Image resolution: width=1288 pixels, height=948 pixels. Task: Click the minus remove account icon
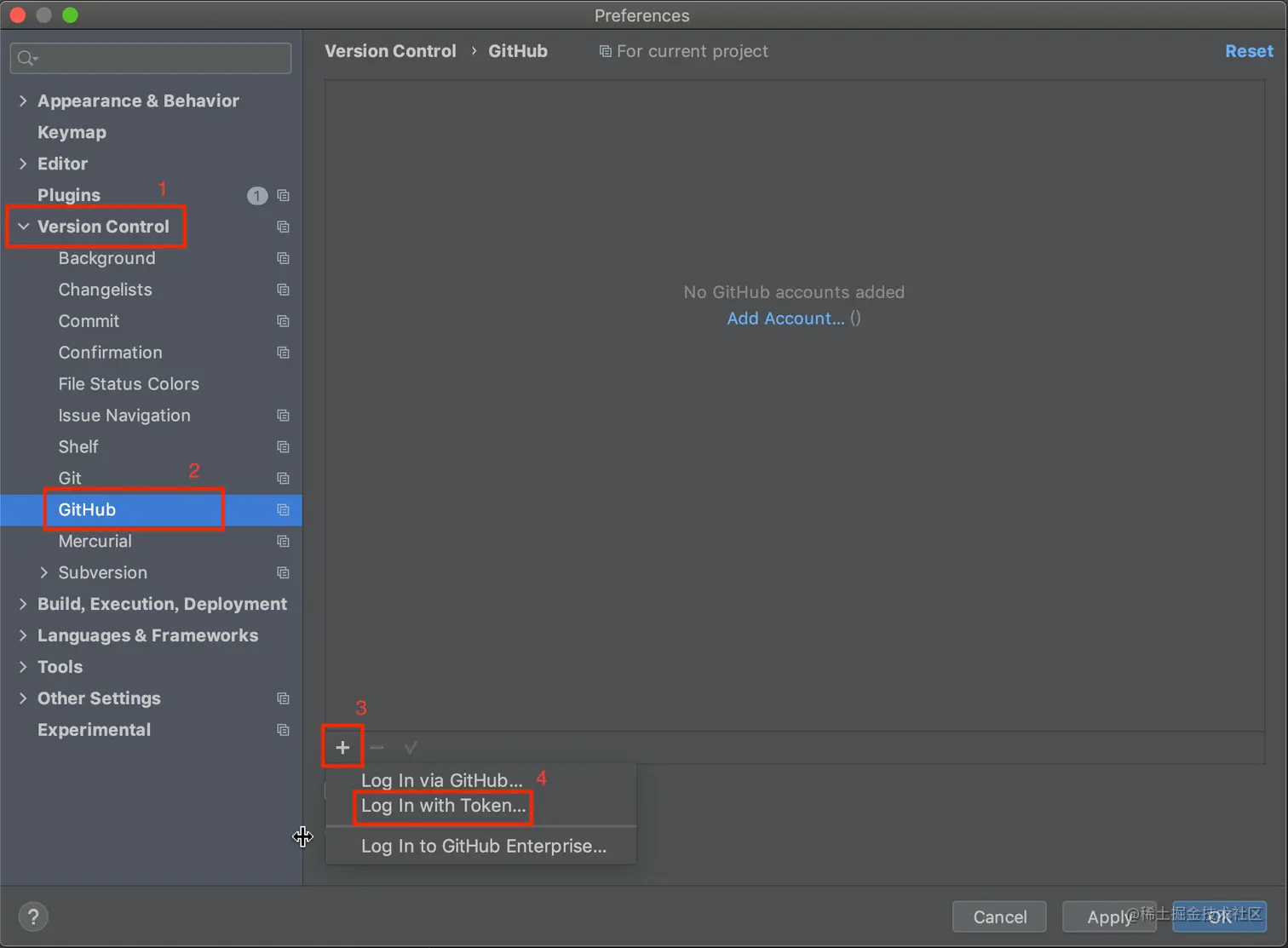[x=377, y=747]
